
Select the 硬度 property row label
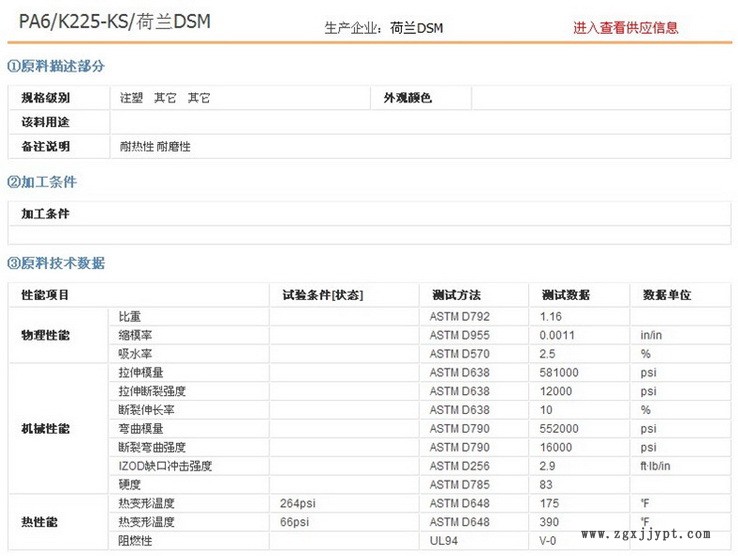[x=129, y=484]
